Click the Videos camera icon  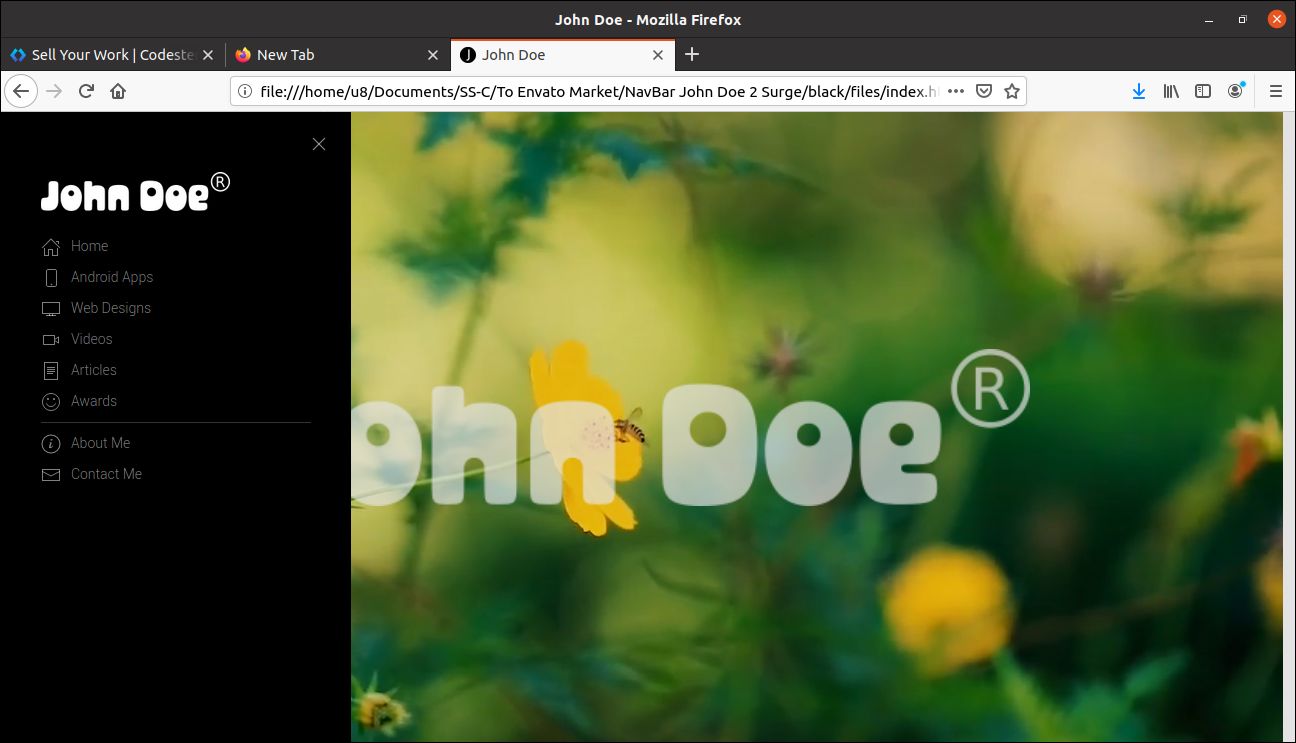click(50, 340)
